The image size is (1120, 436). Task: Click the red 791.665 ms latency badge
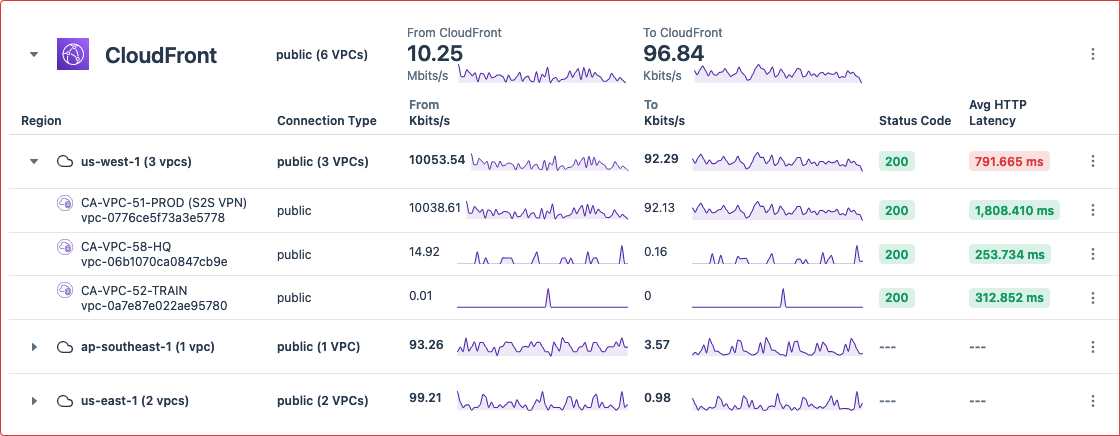pyautogui.click(x=1009, y=161)
